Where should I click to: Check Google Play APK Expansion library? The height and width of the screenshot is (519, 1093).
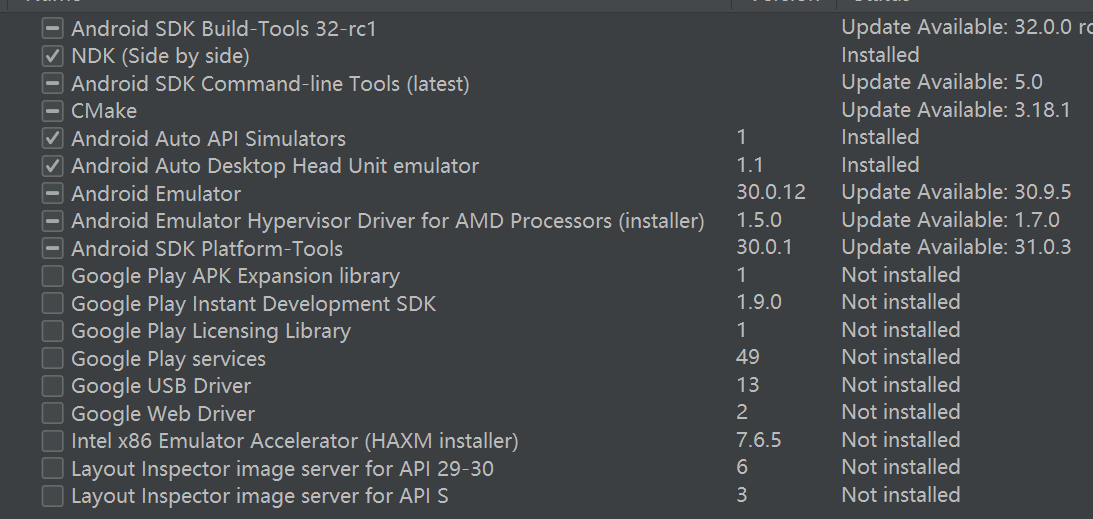click(52, 276)
